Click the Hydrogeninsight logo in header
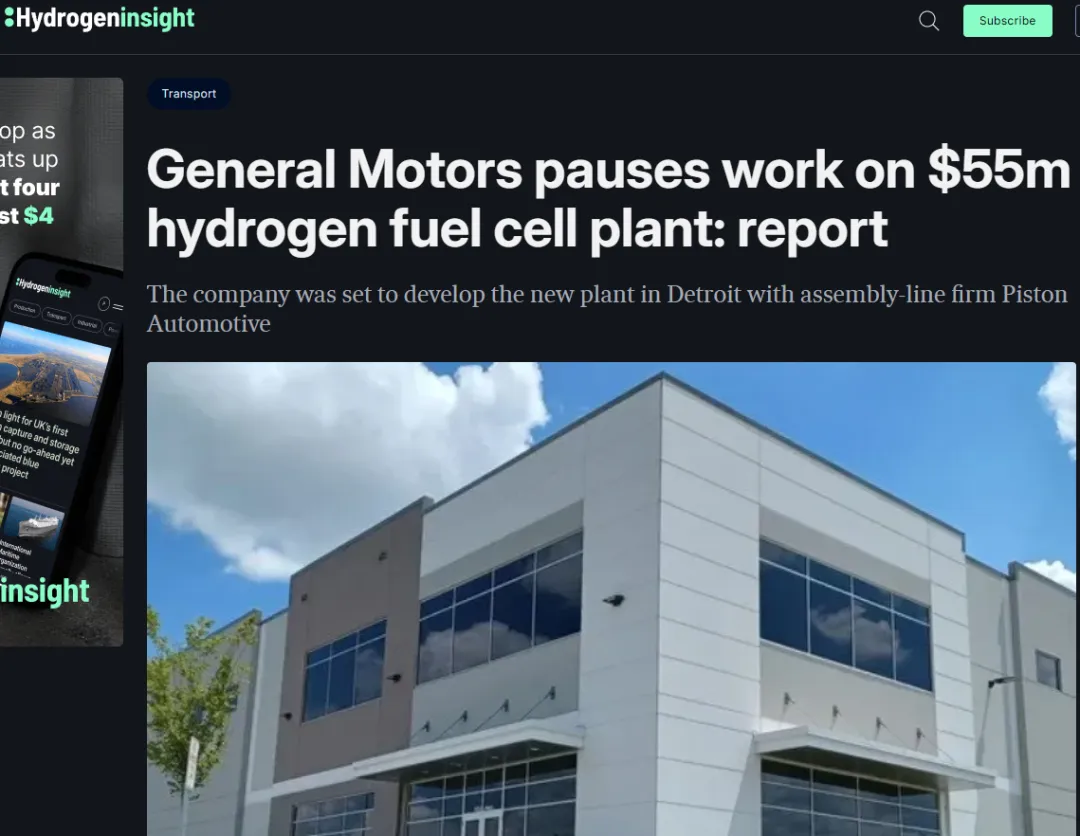 (x=100, y=18)
